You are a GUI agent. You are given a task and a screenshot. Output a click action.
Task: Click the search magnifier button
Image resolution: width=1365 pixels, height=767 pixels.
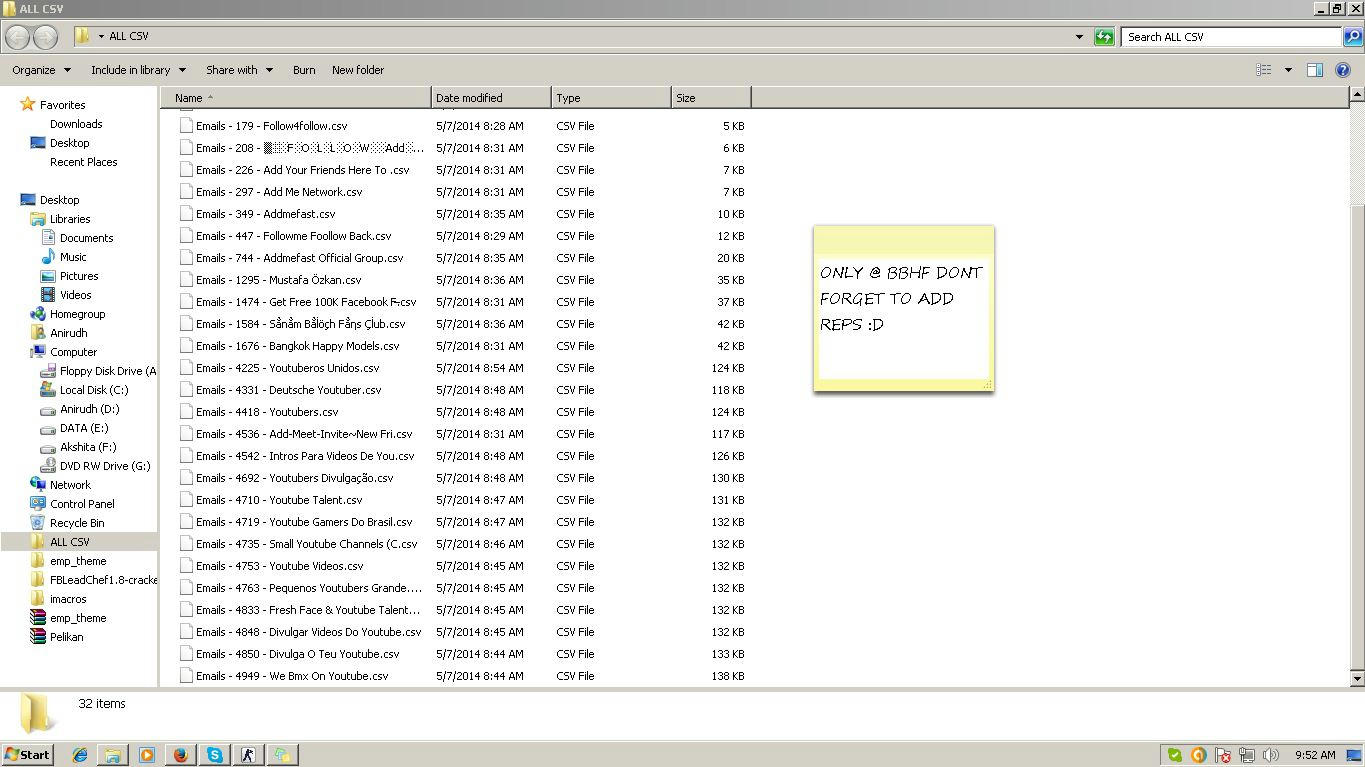point(1352,37)
